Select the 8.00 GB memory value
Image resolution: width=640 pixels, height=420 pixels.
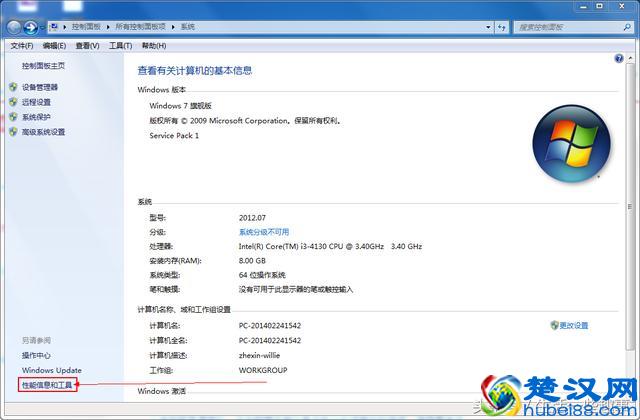click(x=252, y=260)
